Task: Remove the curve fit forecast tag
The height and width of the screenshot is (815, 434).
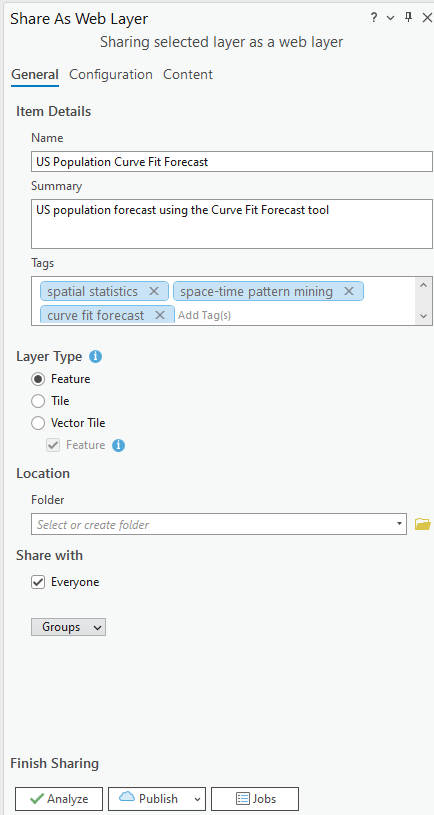Action: coord(160,315)
